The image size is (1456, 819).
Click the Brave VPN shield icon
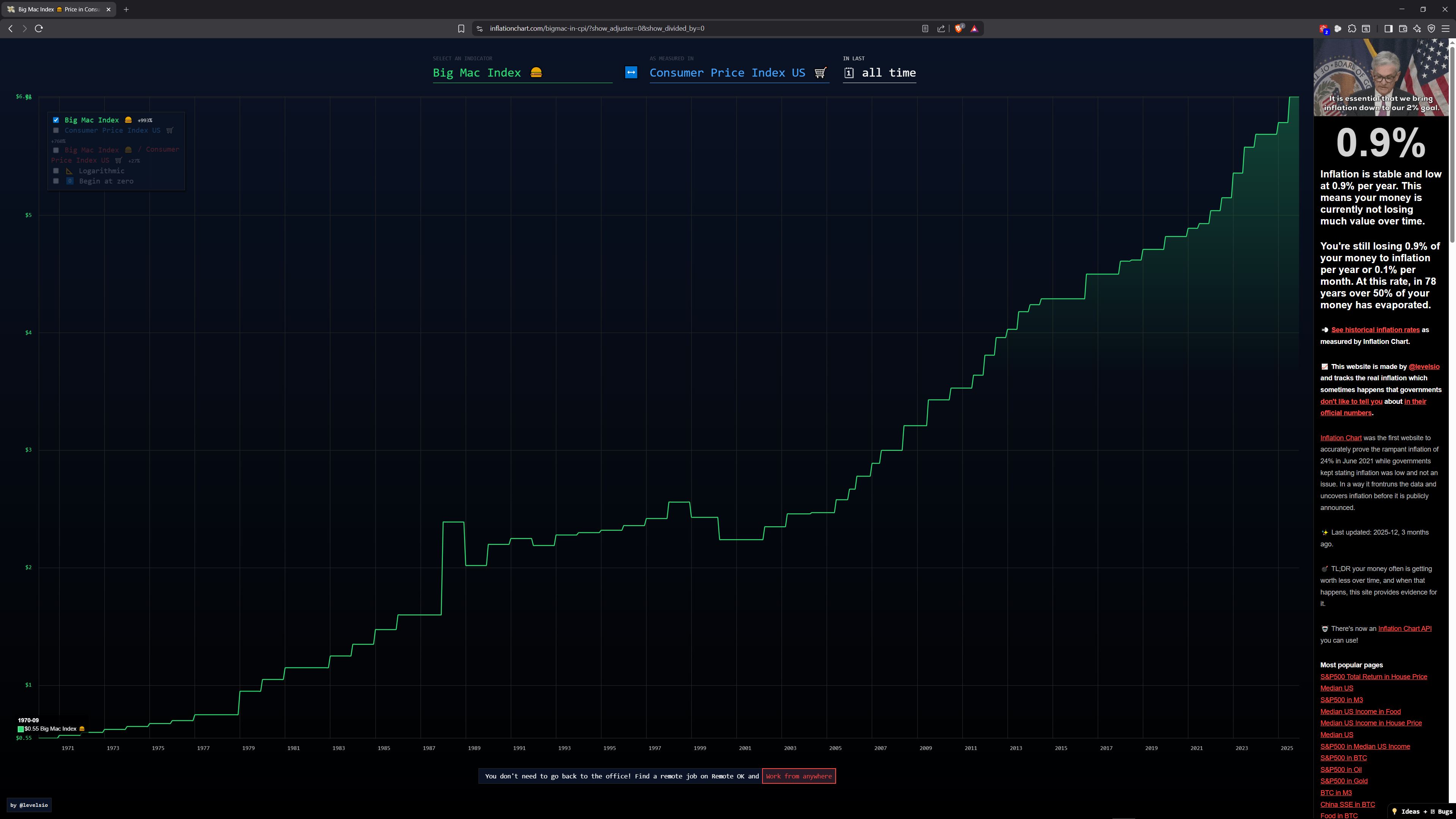[x=1431, y=28]
